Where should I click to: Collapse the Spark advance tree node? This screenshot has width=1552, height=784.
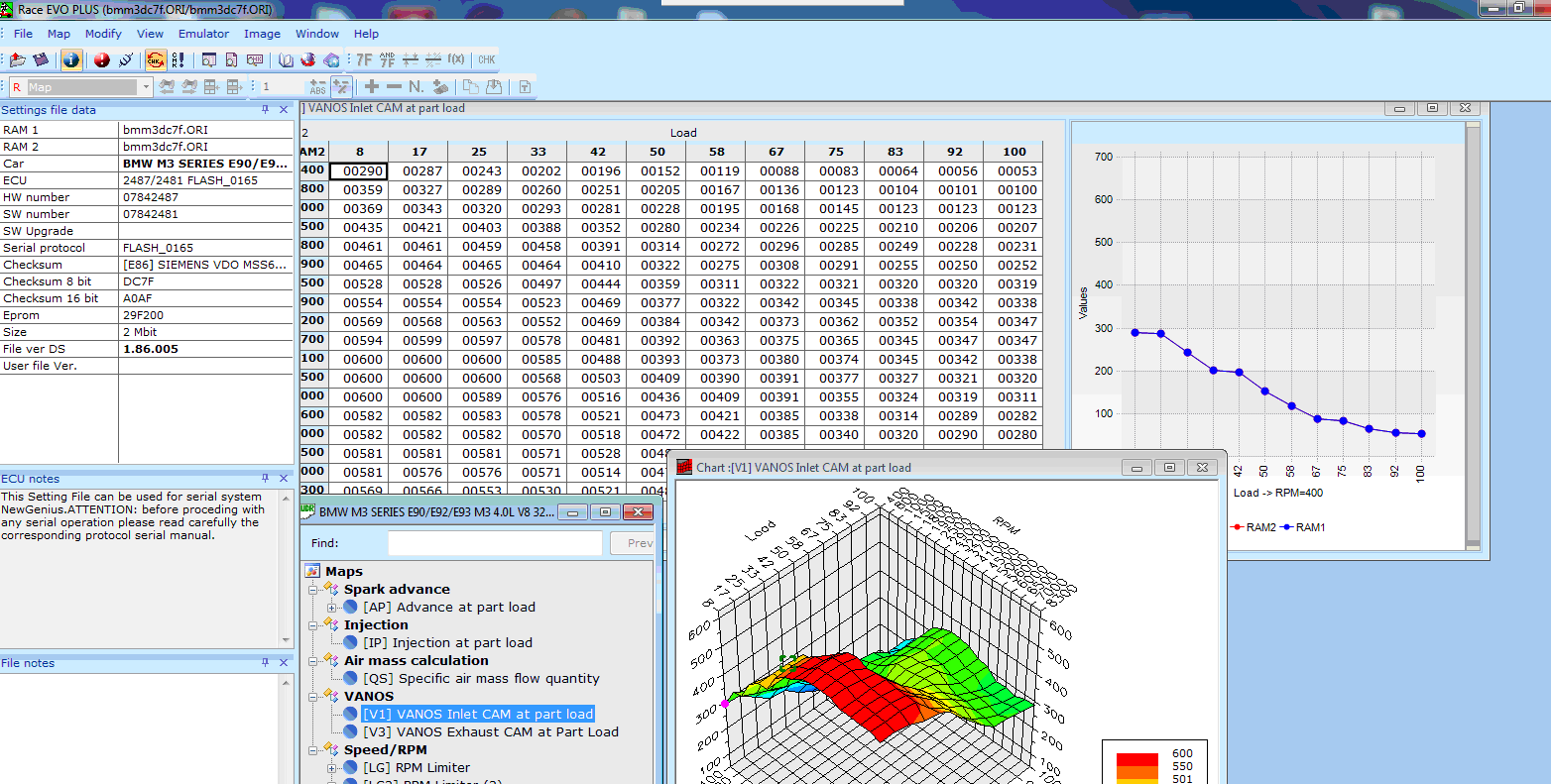(x=313, y=590)
